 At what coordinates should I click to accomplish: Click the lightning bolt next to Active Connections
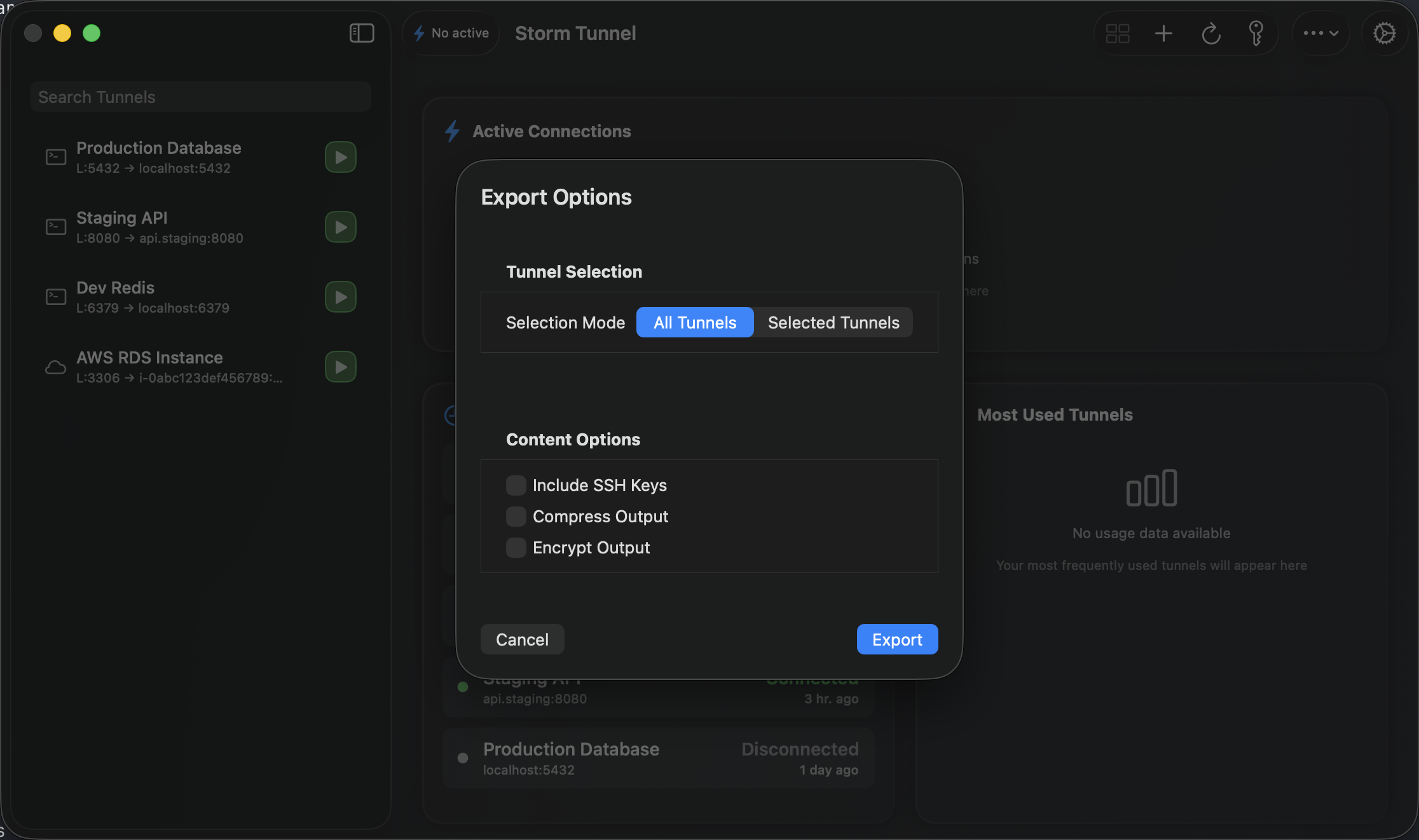point(452,131)
